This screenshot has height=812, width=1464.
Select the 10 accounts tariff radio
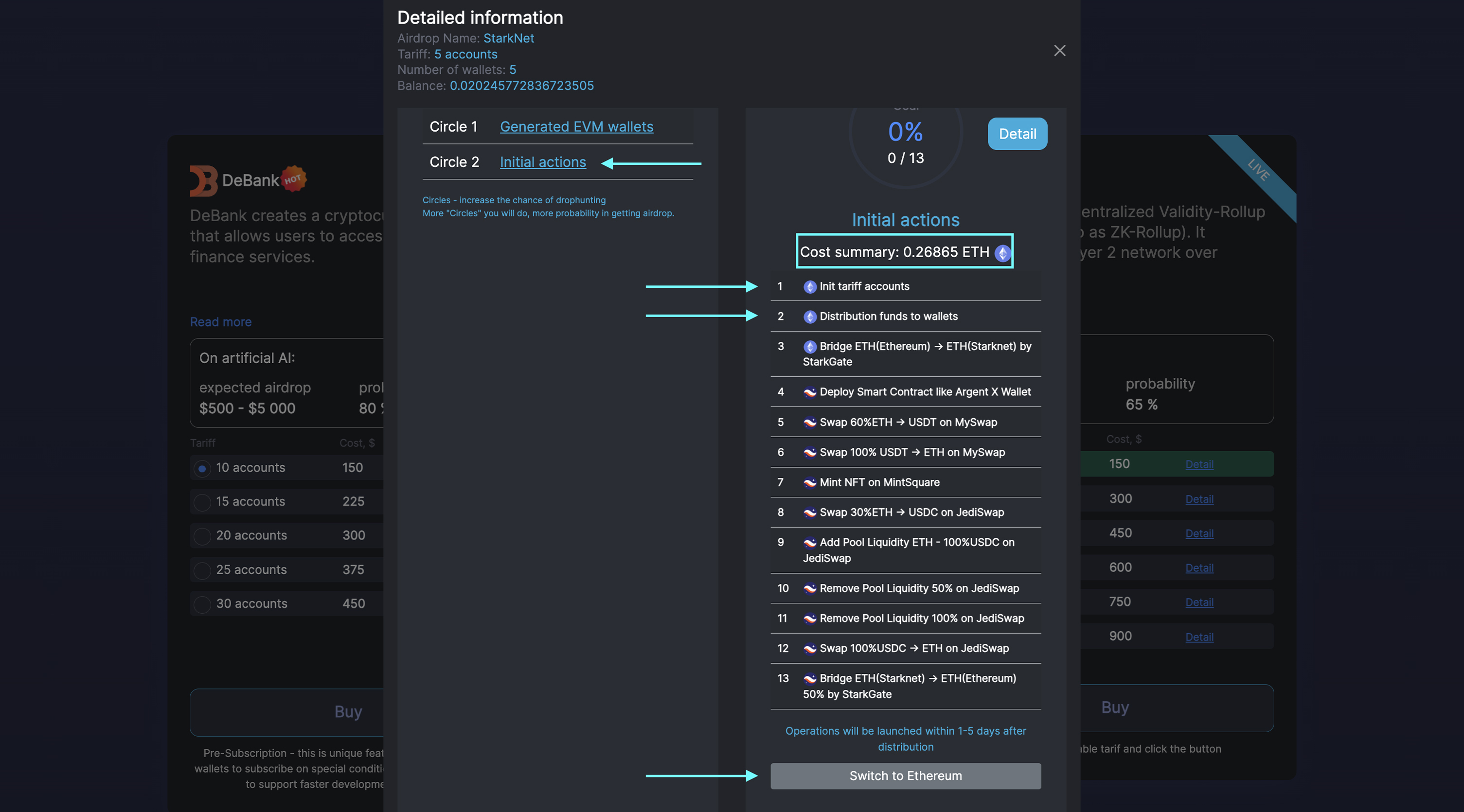click(202, 468)
